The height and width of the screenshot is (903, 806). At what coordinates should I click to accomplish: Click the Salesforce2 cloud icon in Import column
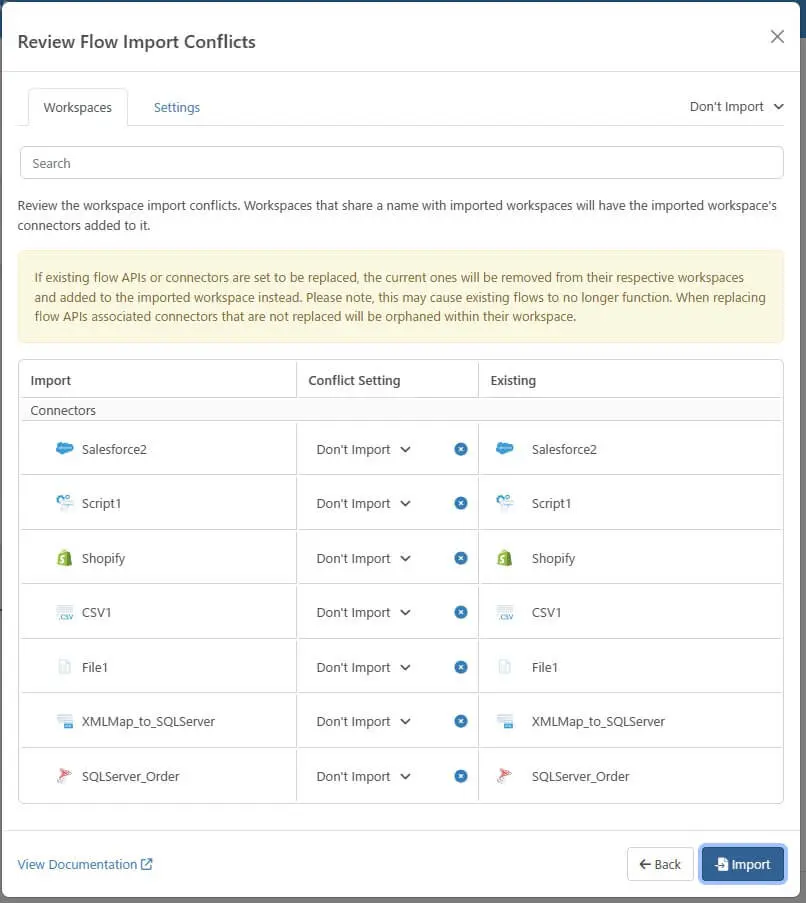65,449
